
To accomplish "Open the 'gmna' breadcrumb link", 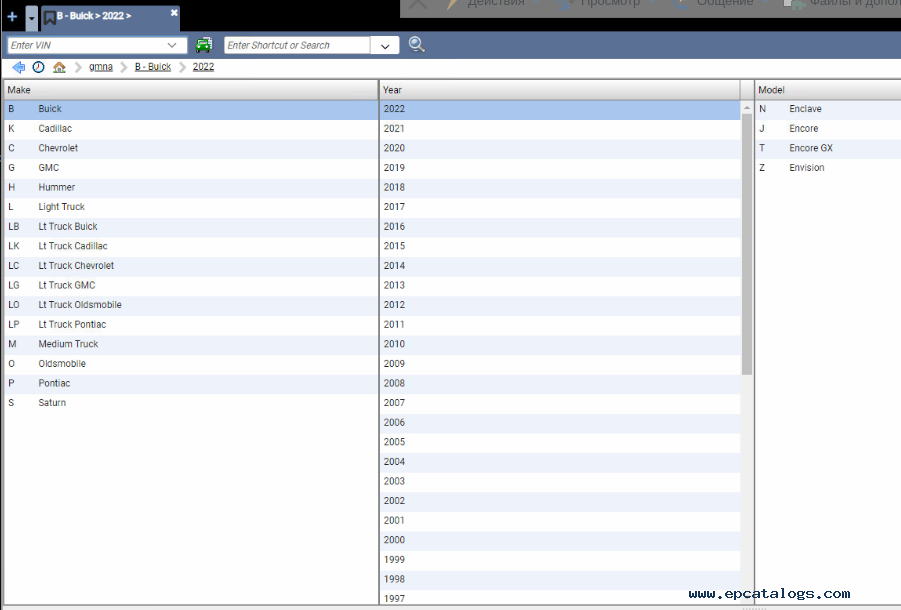I will (101, 67).
